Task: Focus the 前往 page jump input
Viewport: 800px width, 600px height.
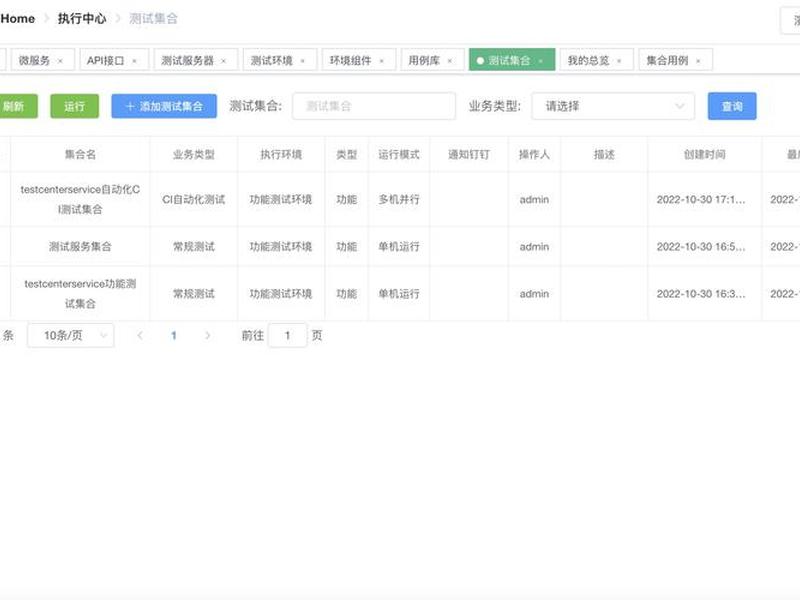Action: 288,335
